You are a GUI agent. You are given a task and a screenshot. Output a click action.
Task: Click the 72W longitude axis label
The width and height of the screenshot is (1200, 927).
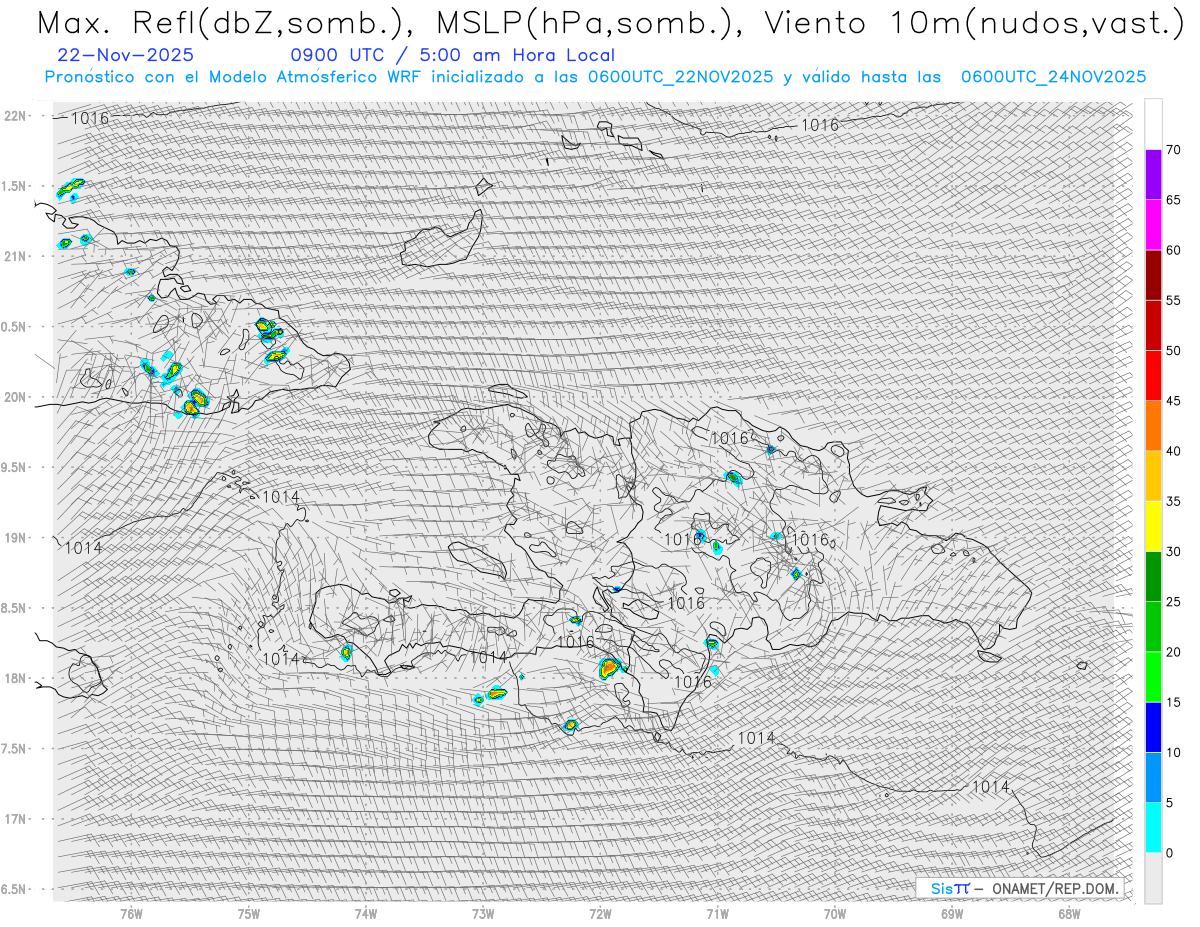tap(600, 913)
